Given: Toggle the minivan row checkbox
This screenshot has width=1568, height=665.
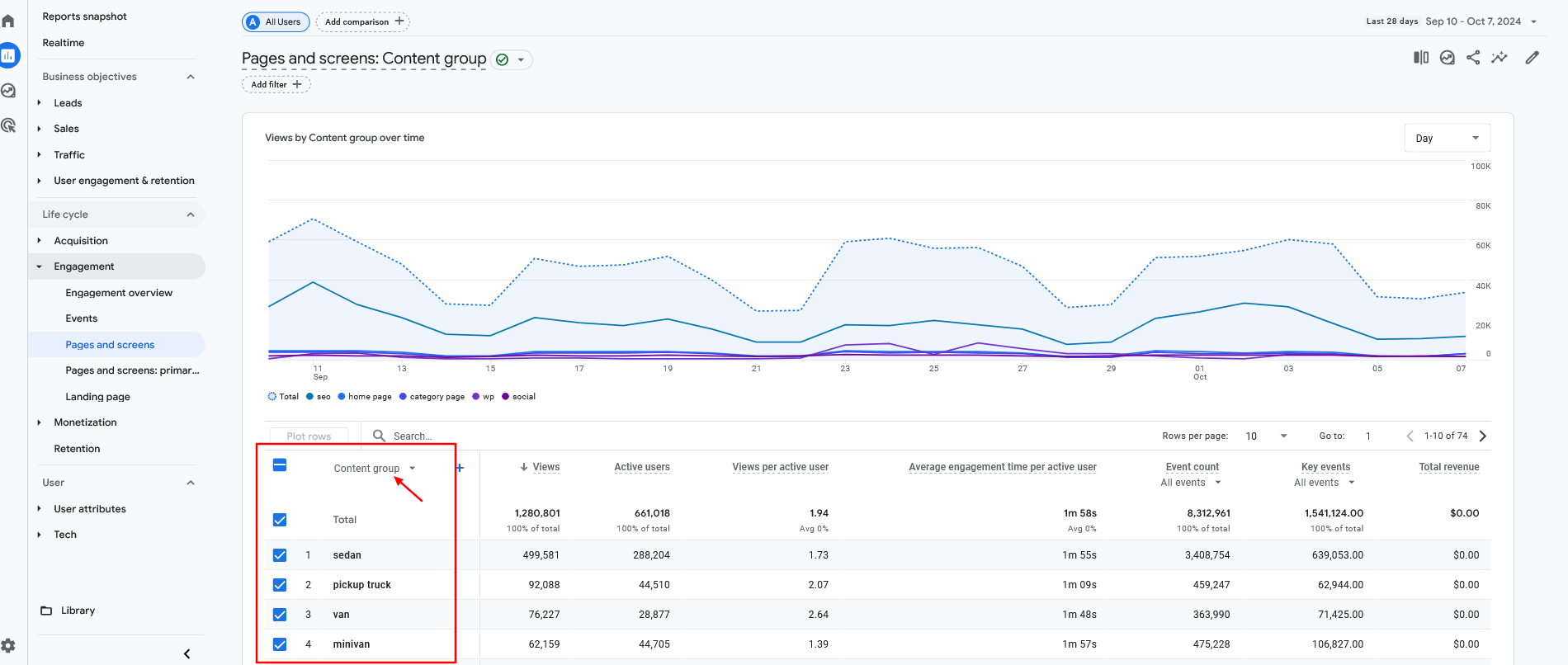Looking at the screenshot, I should (280, 644).
